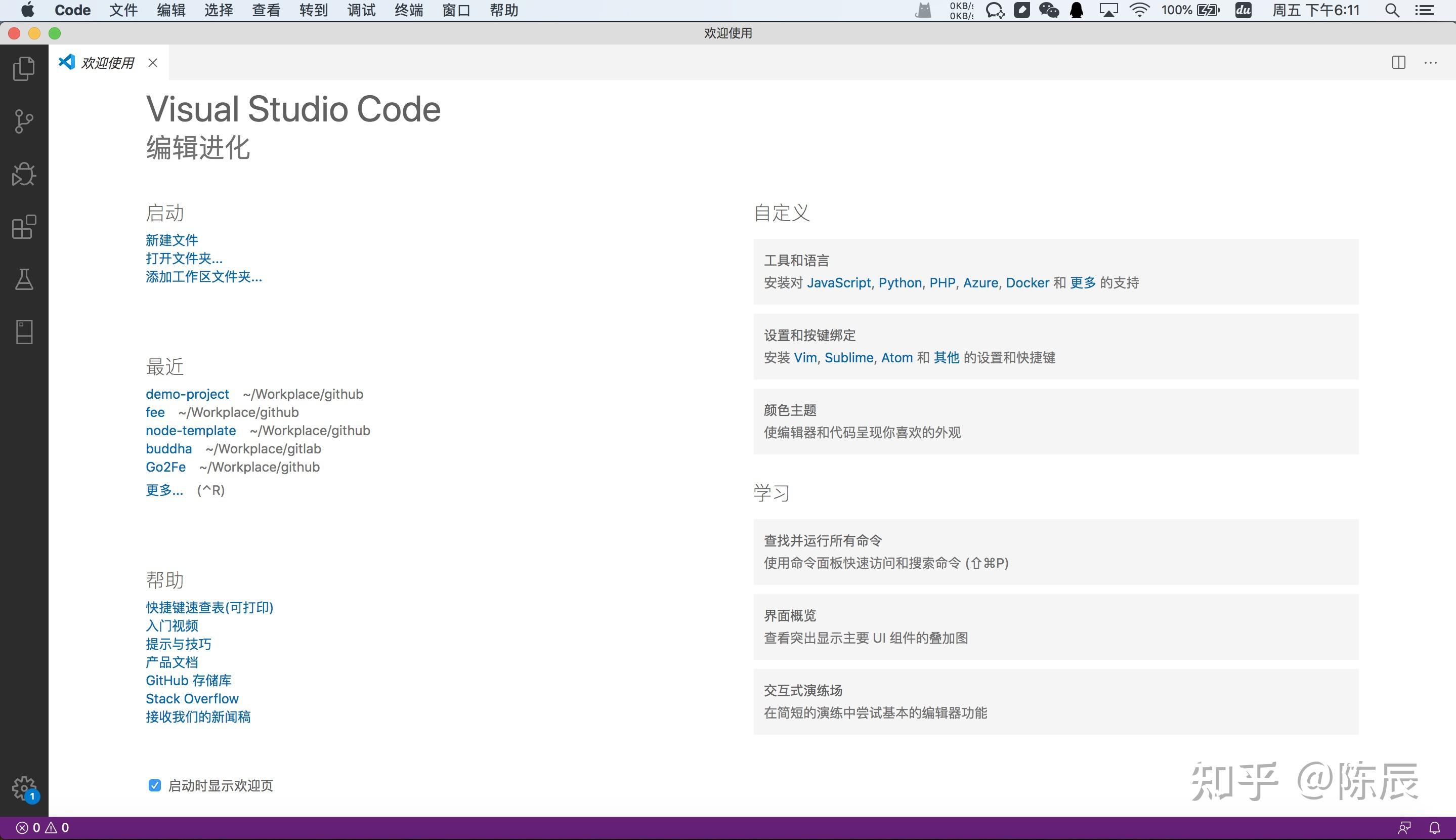This screenshot has height=840, width=1456.
Task: Open the more actions ellipsis menu
Action: 1430,62
